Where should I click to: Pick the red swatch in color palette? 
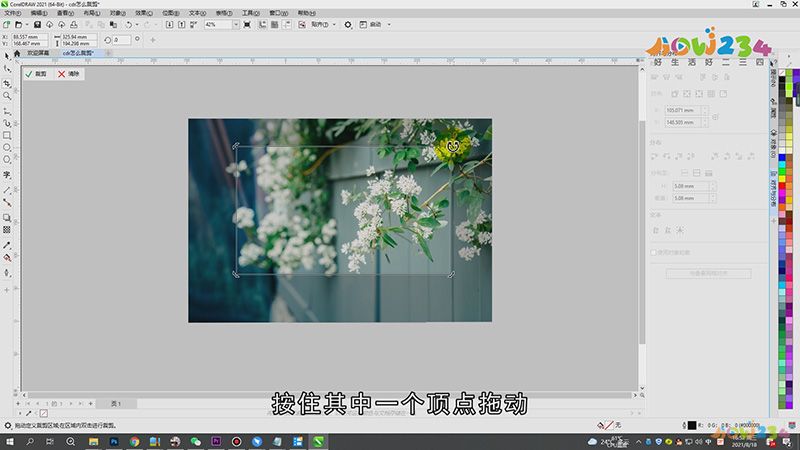coord(782,187)
